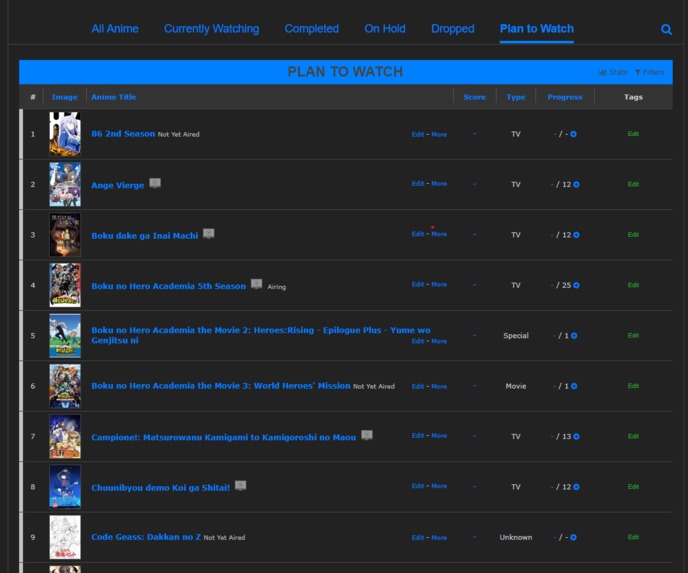
Task: Open the Dropped tab
Action: pos(452,29)
